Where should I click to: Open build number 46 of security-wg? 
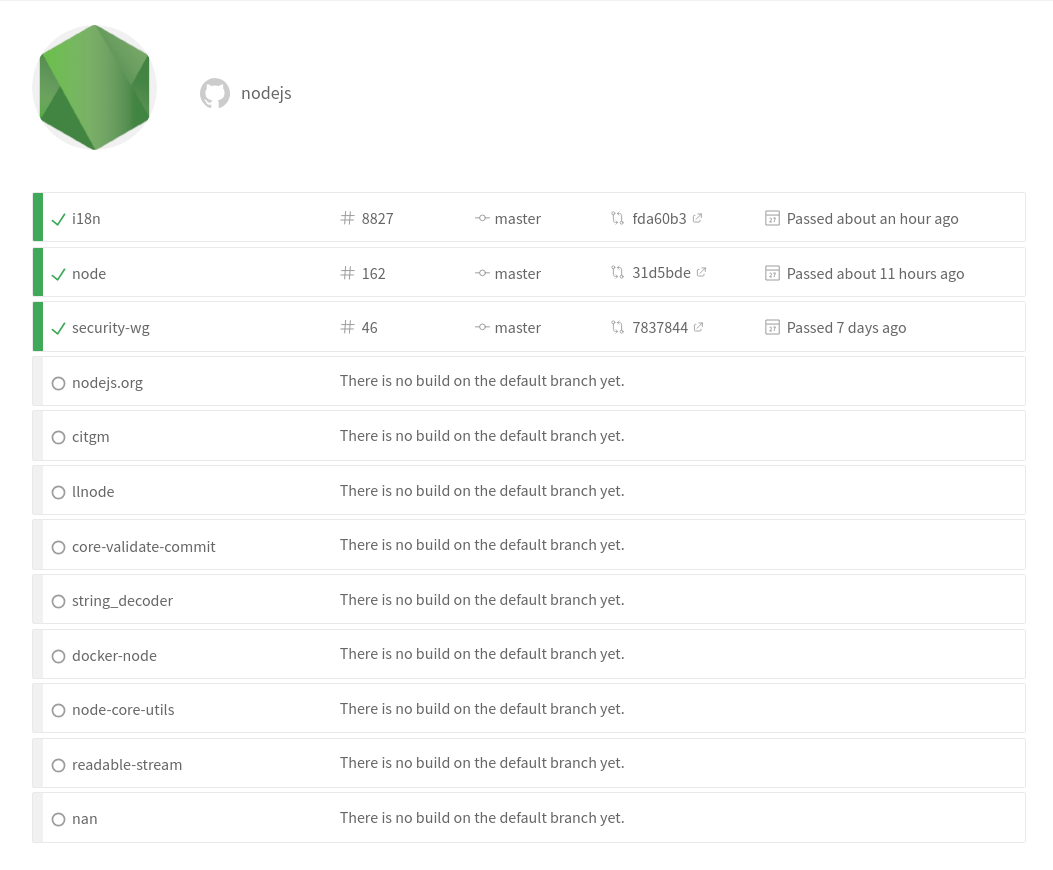tap(369, 328)
